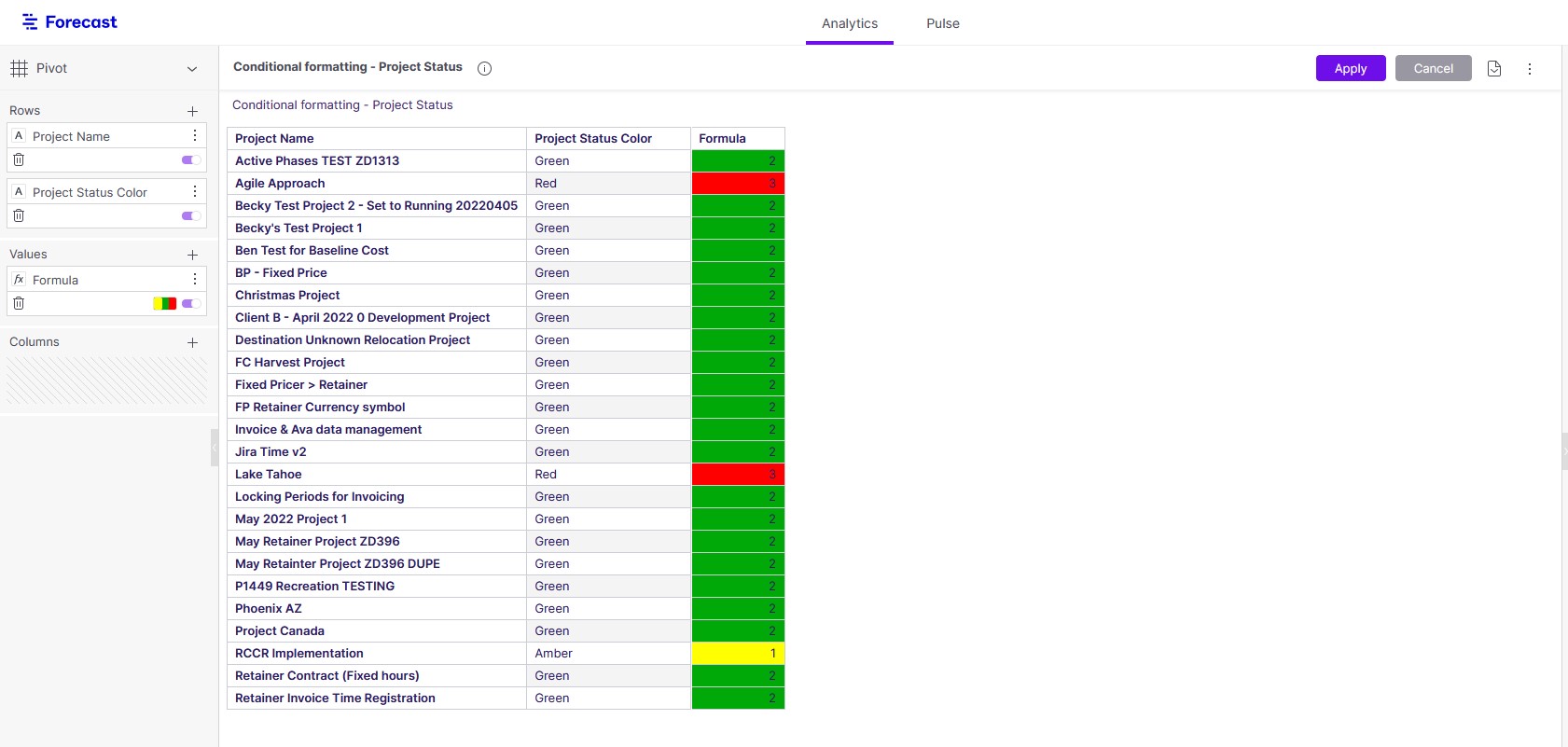Expand the Pivot visualization type dropdown
This screenshot has width=1568, height=747.
coord(192,69)
